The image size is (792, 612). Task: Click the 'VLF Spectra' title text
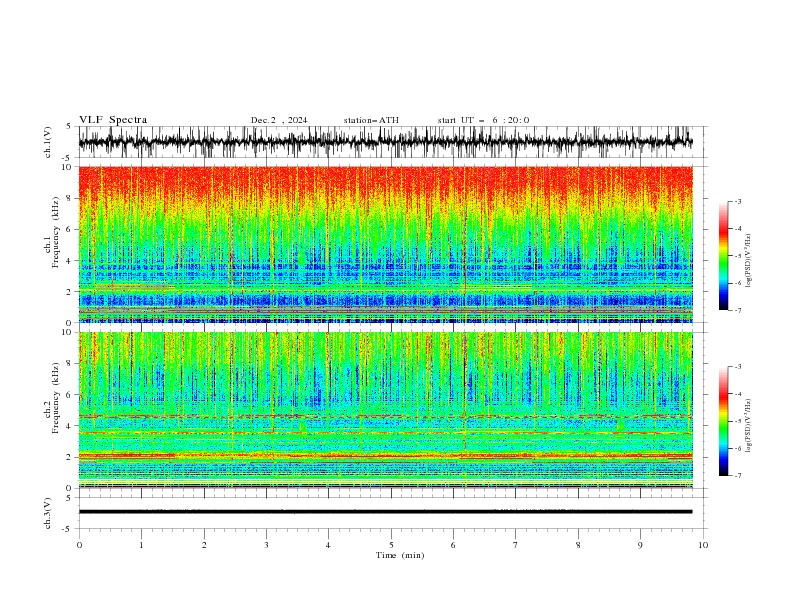point(113,120)
